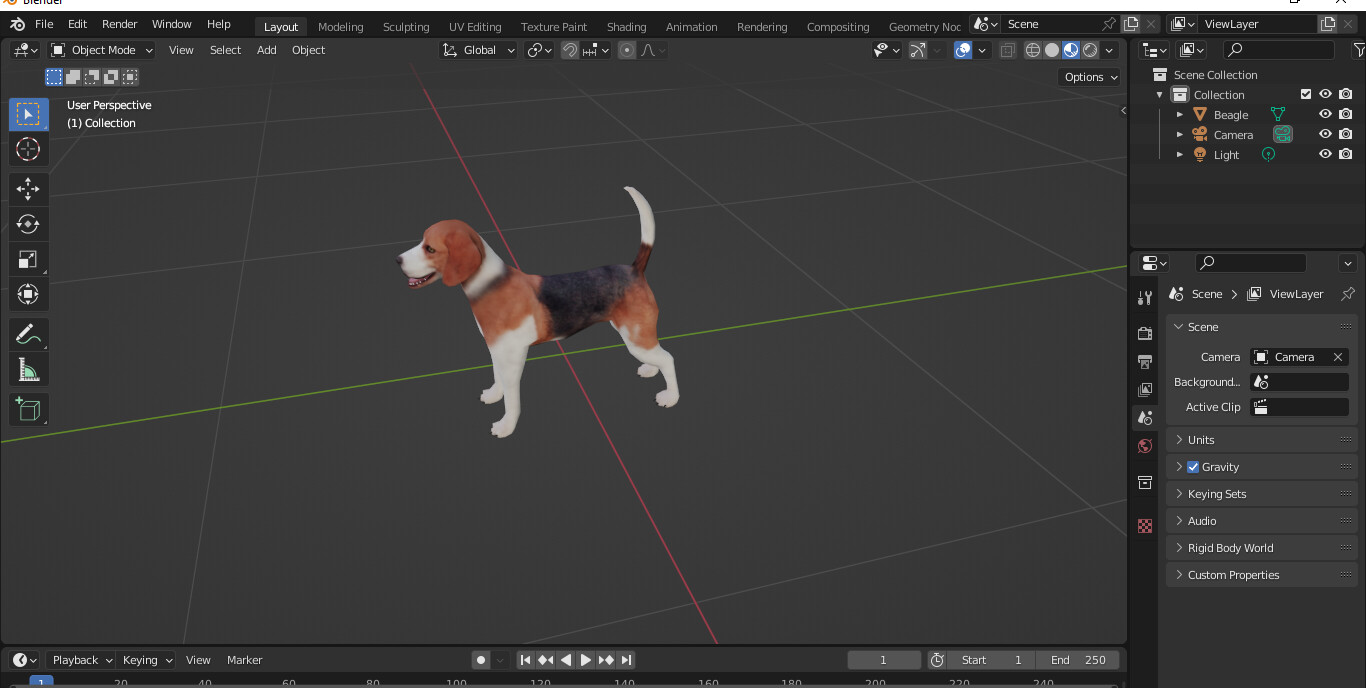Select the Scale tool
Screen dimensions: 1366x688
click(x=28, y=259)
